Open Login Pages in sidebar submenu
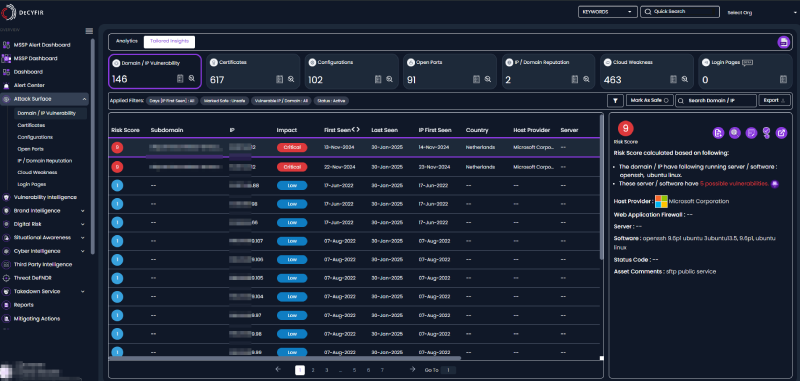 click(x=32, y=184)
